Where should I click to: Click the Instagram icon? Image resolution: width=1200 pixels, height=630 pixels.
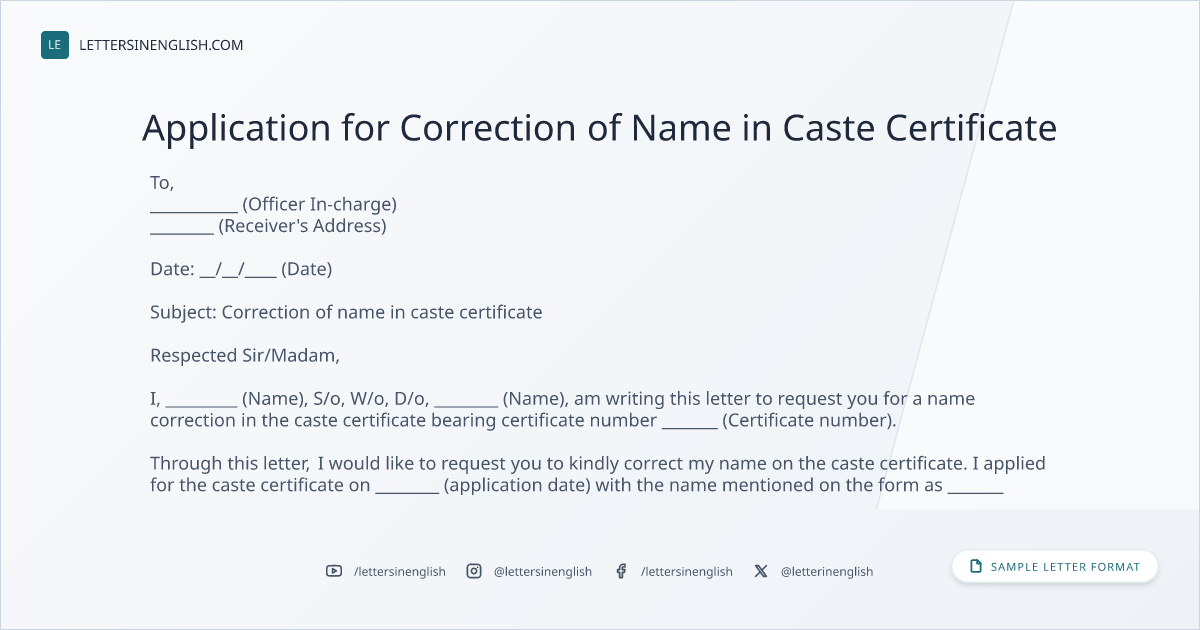474,571
